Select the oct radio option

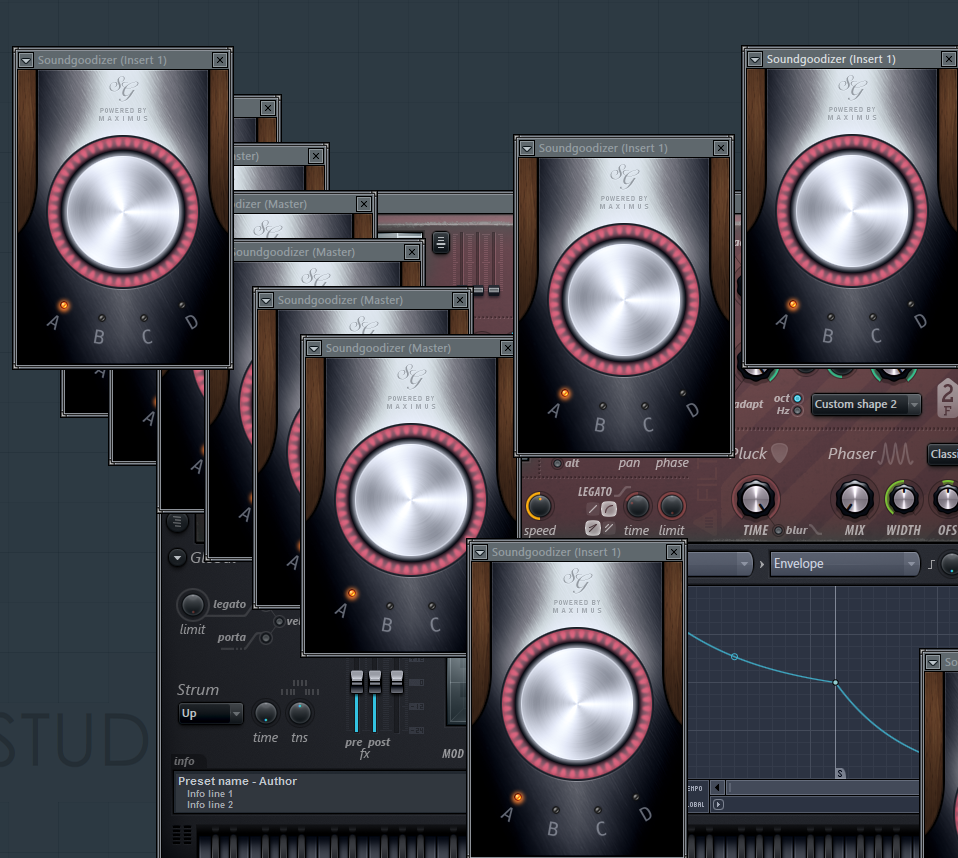coord(797,398)
